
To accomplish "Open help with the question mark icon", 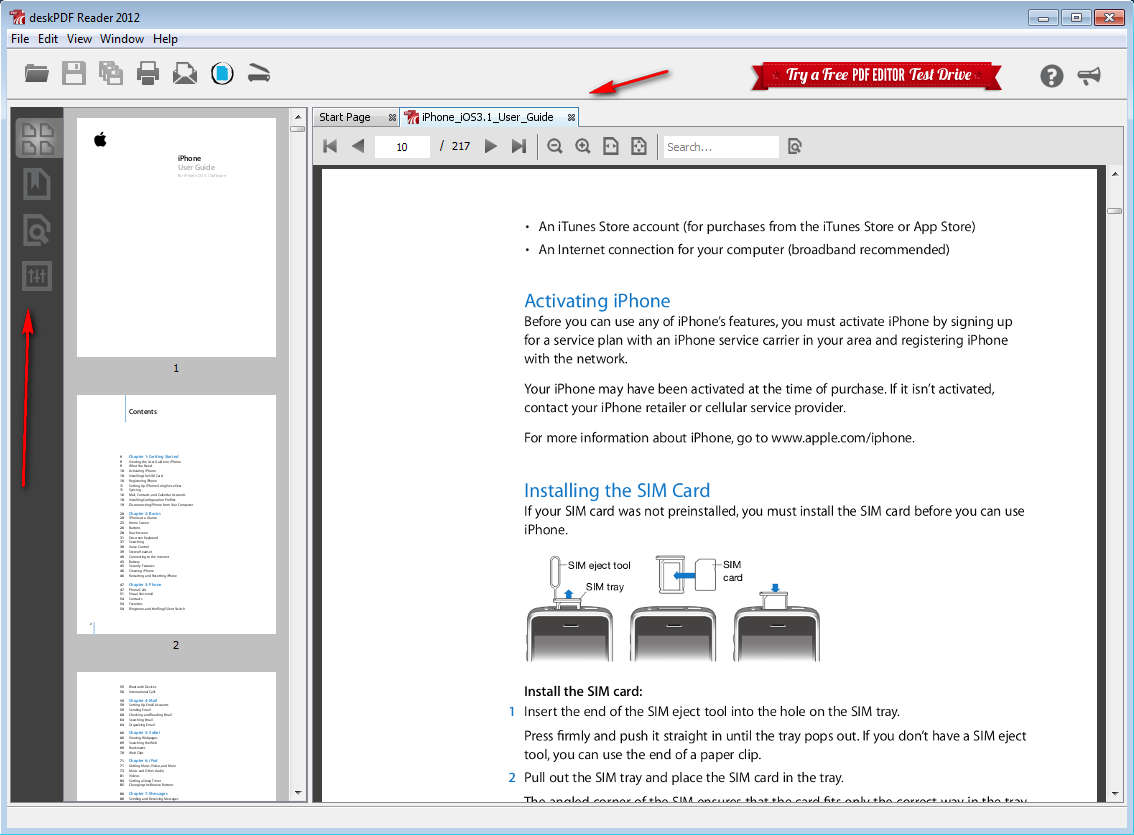I will coord(1052,76).
